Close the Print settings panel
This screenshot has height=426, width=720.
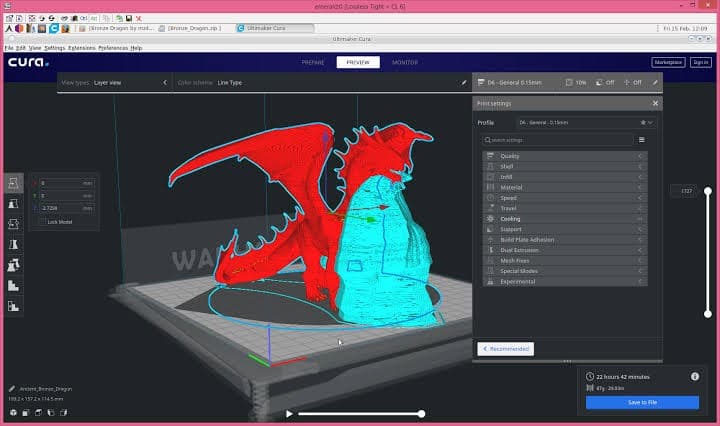click(655, 103)
